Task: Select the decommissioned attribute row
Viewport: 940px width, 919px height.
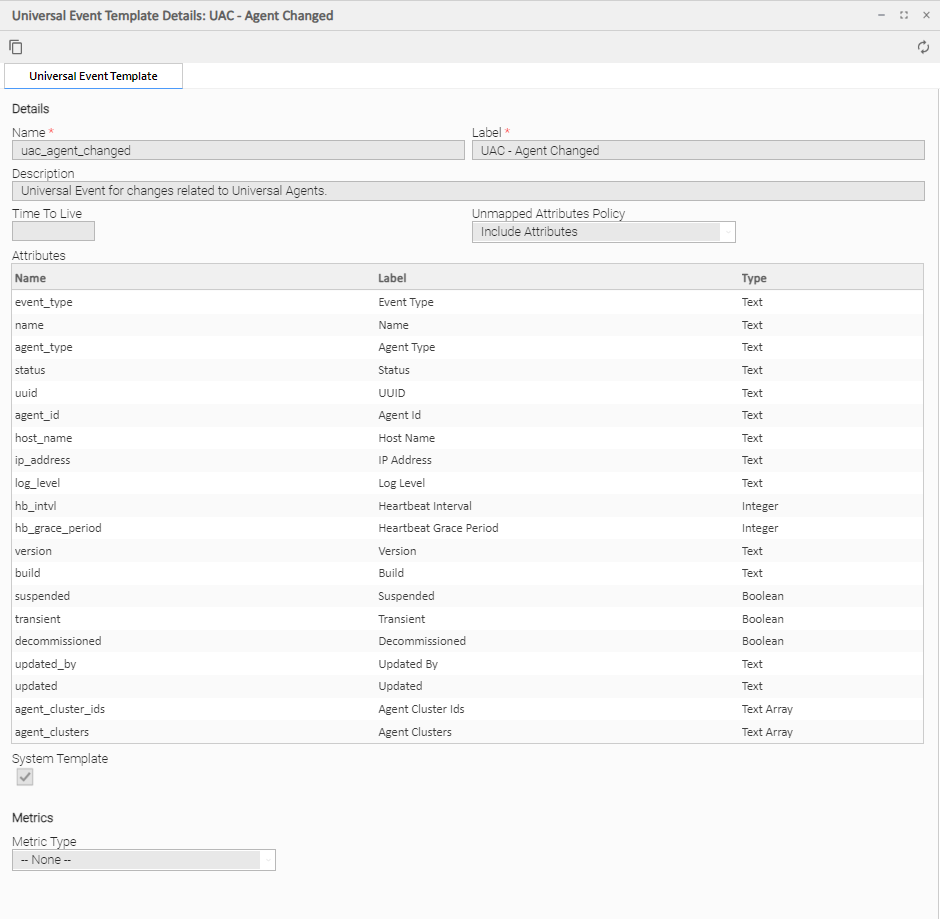Action: point(58,641)
